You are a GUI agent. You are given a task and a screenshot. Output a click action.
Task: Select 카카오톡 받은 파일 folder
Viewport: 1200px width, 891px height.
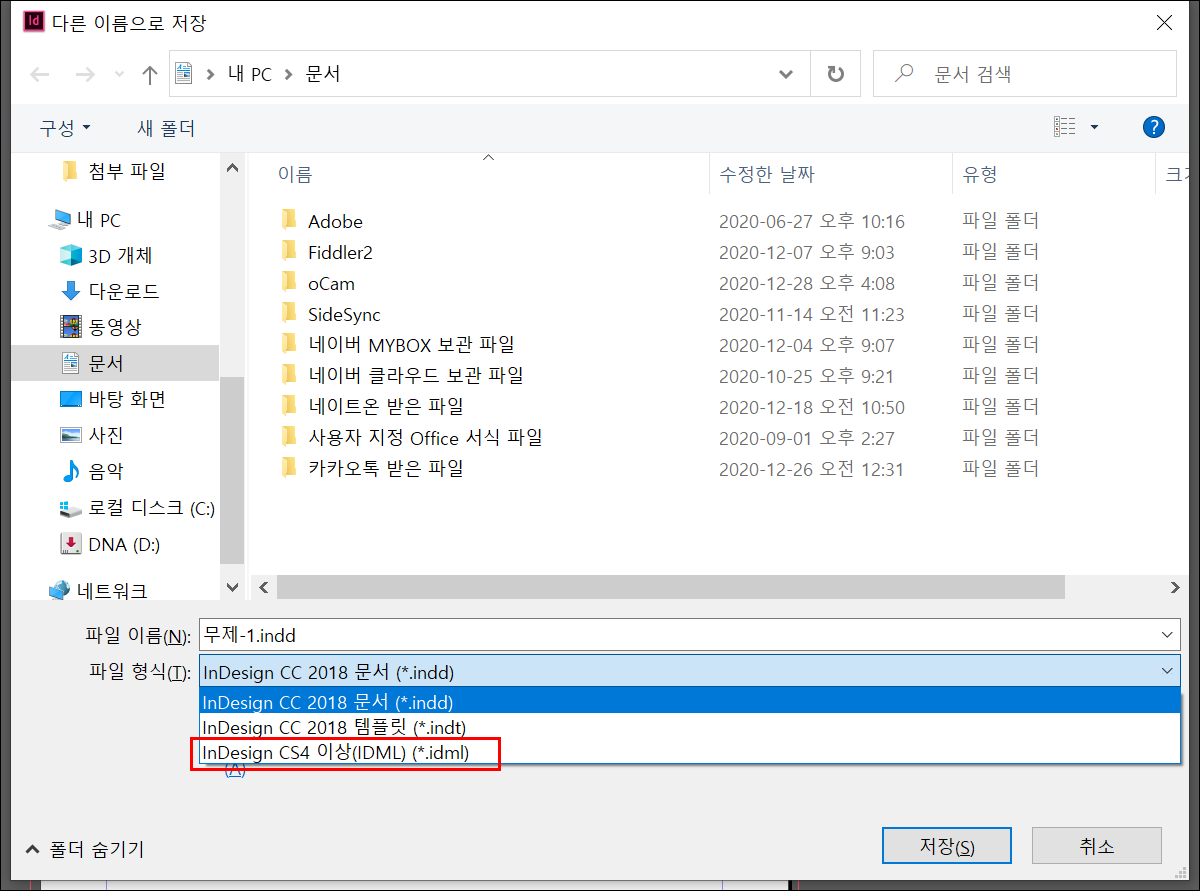coord(386,468)
